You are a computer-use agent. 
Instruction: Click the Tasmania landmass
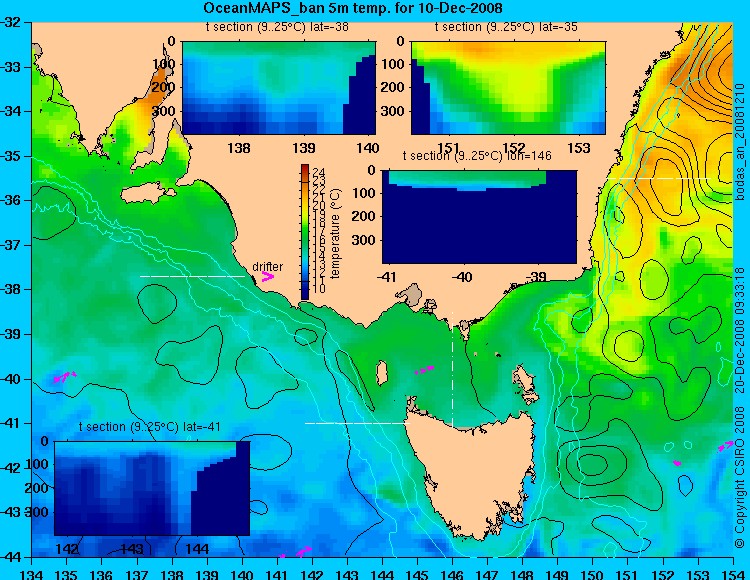474,473
